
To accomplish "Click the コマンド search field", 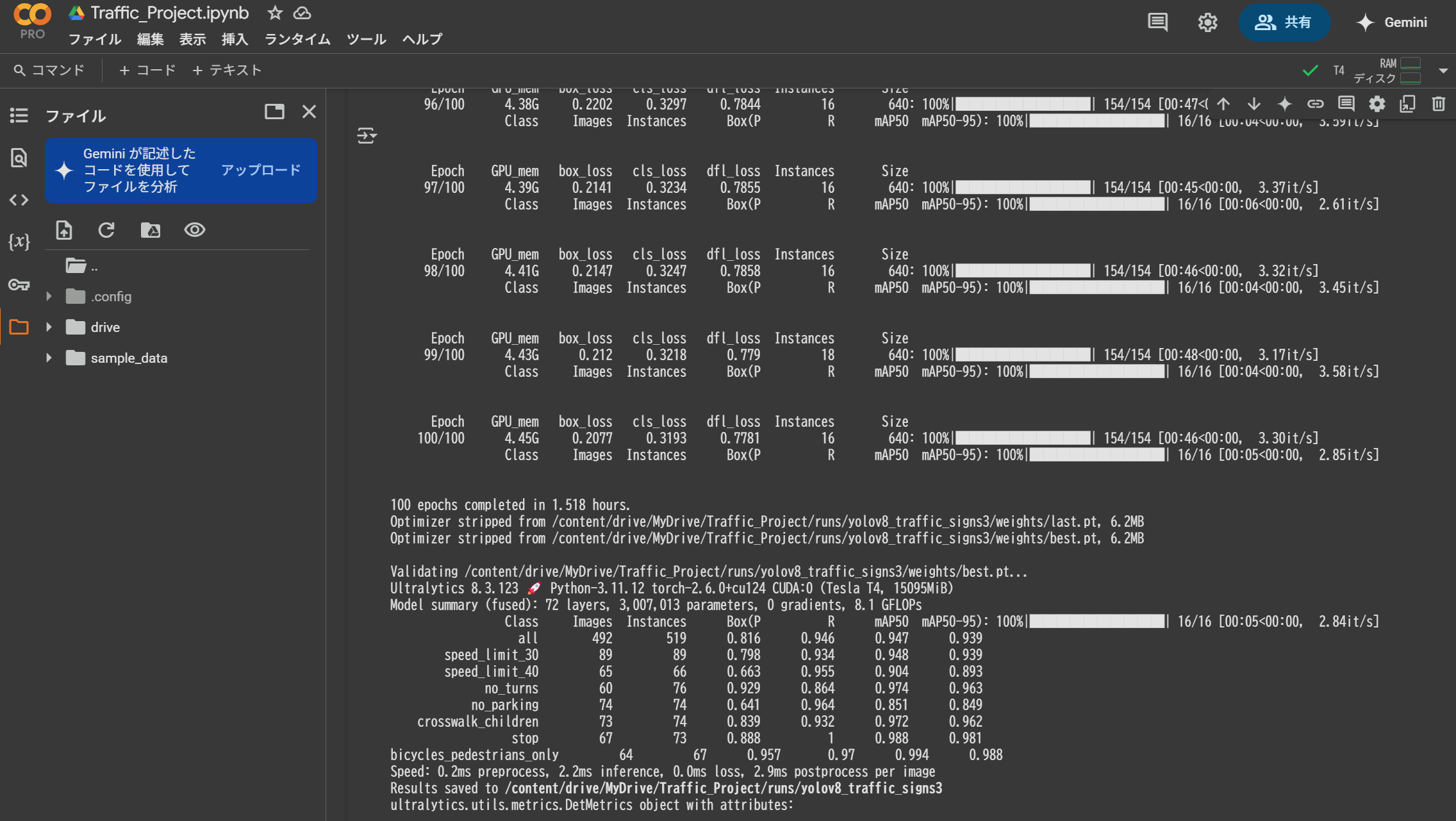I will [x=50, y=70].
